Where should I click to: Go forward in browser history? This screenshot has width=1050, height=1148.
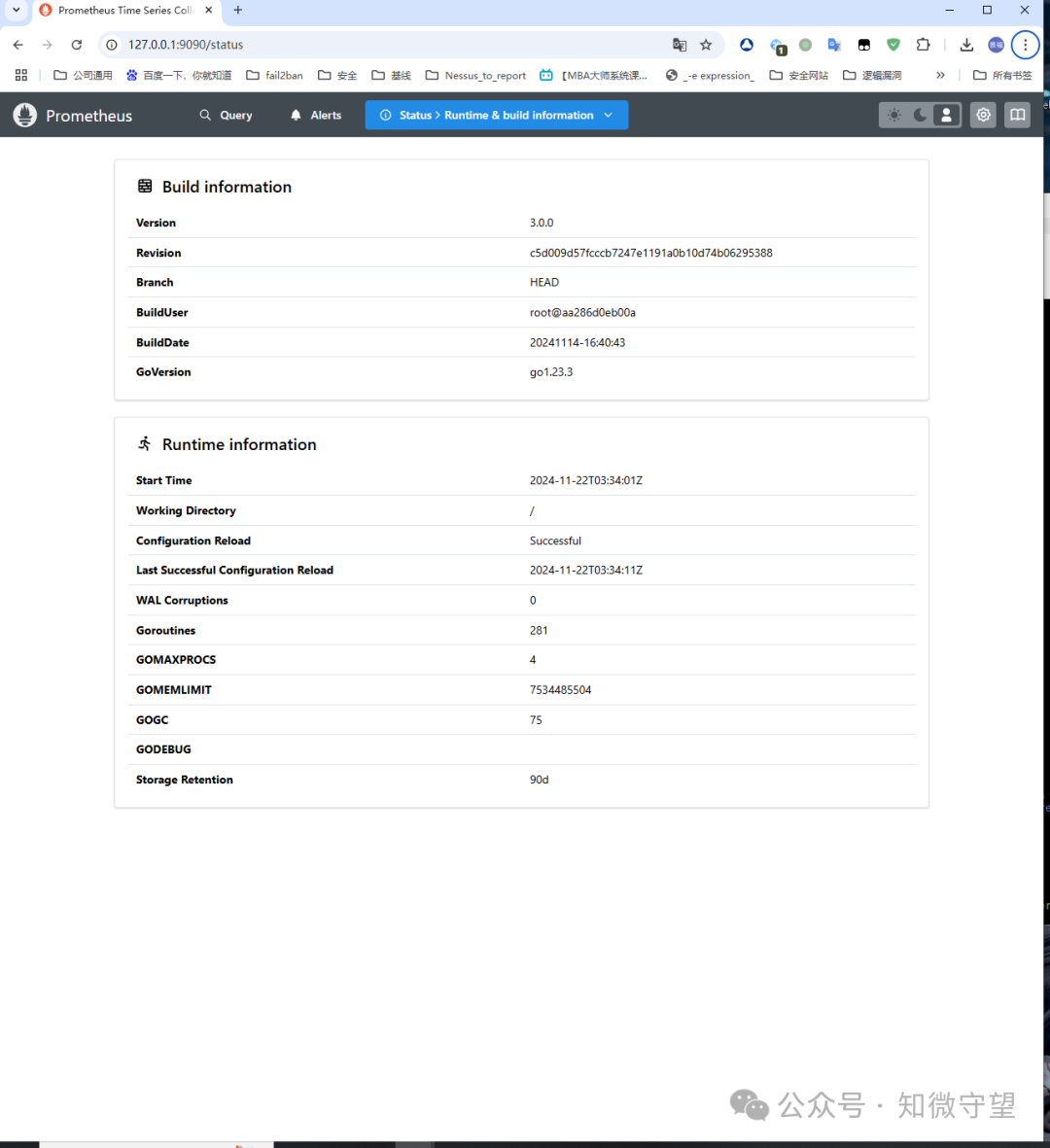pos(47,45)
